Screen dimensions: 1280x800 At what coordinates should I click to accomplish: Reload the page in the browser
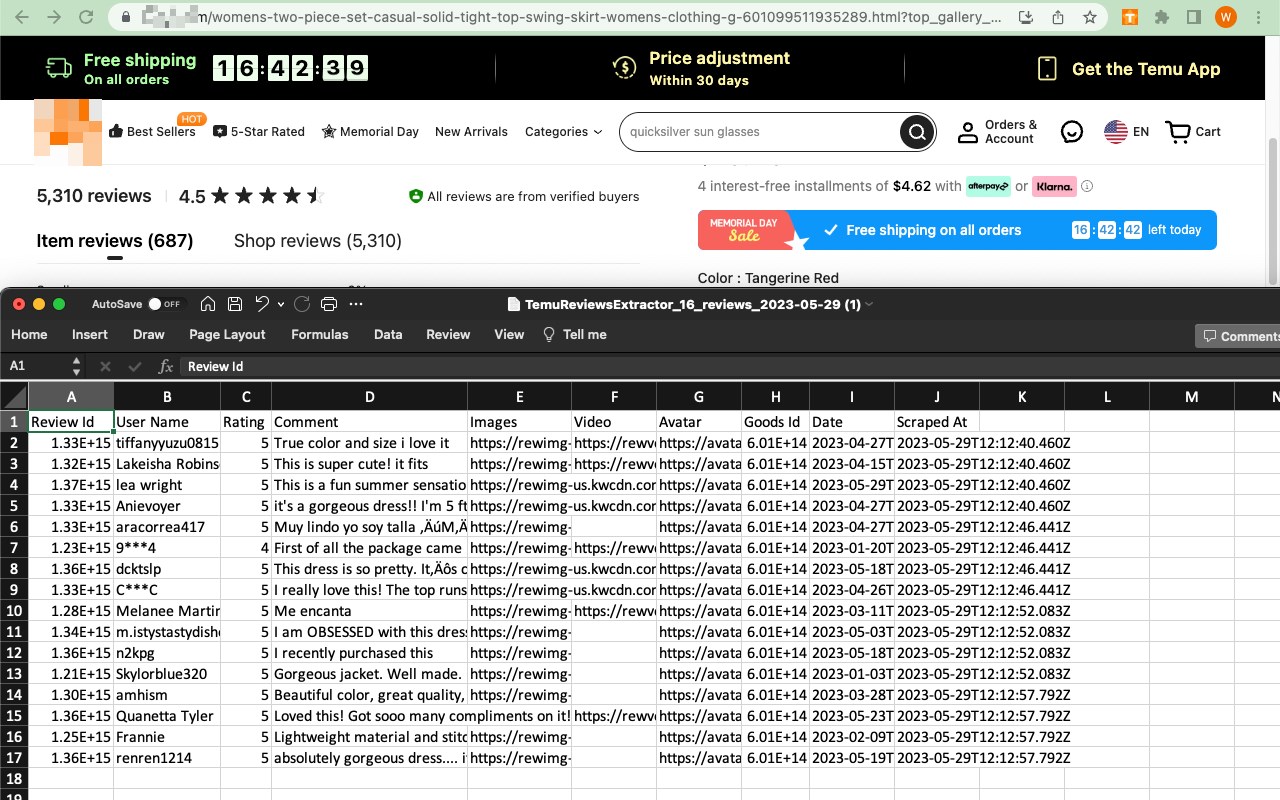click(86, 17)
